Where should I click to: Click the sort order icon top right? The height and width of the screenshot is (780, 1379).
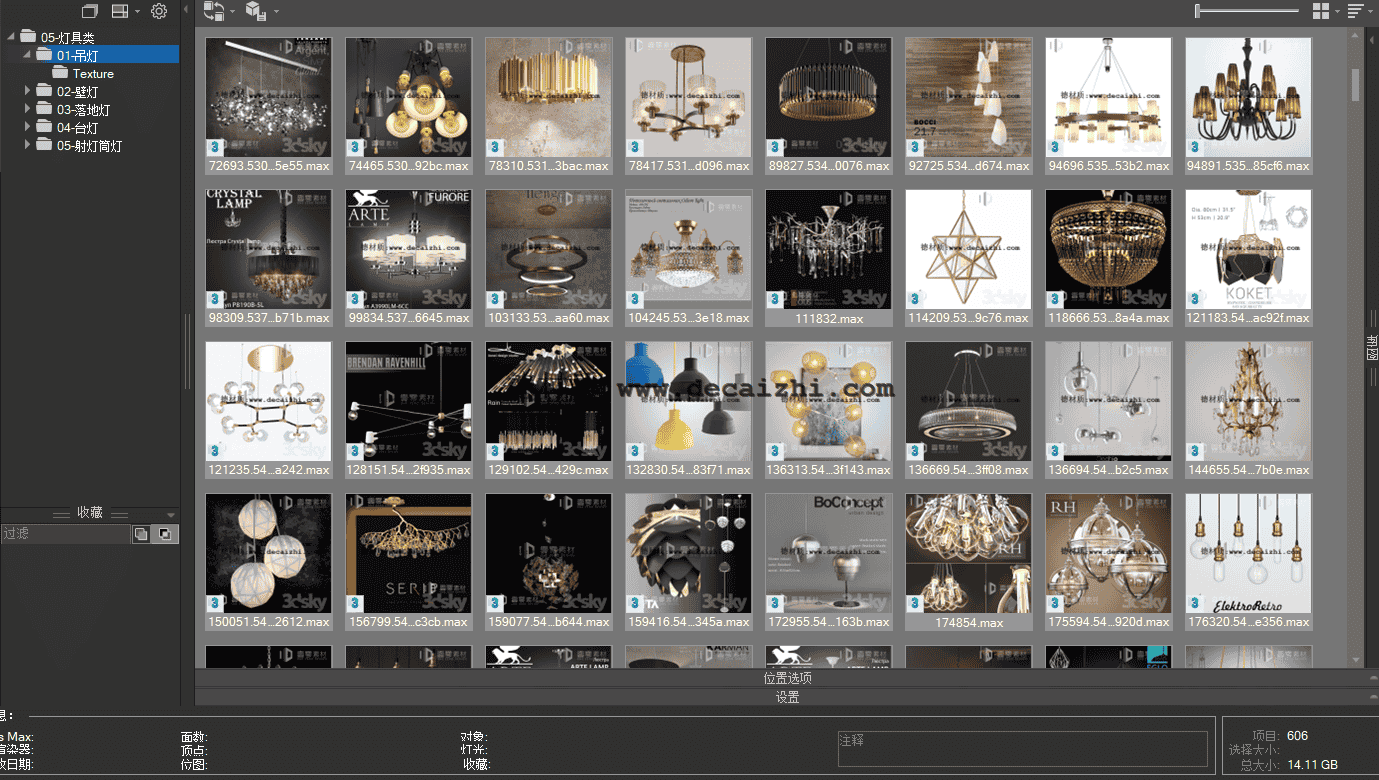coord(1356,11)
